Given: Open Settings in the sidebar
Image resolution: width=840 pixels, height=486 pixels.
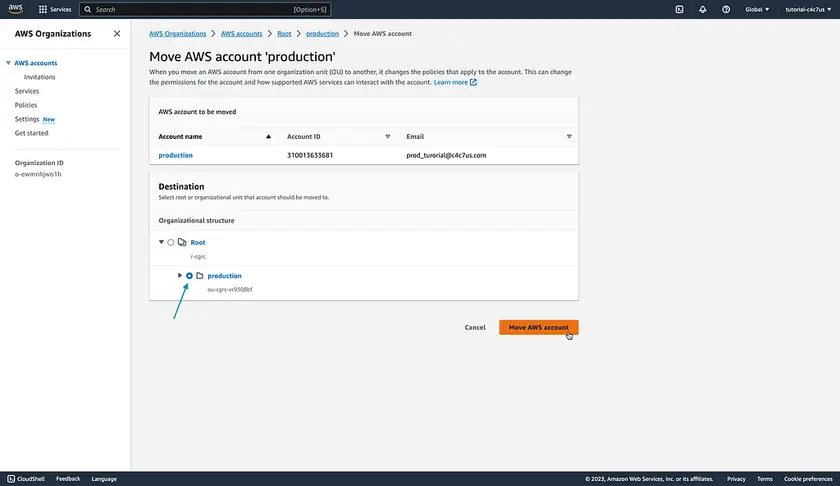Looking at the screenshot, I should click(27, 119).
